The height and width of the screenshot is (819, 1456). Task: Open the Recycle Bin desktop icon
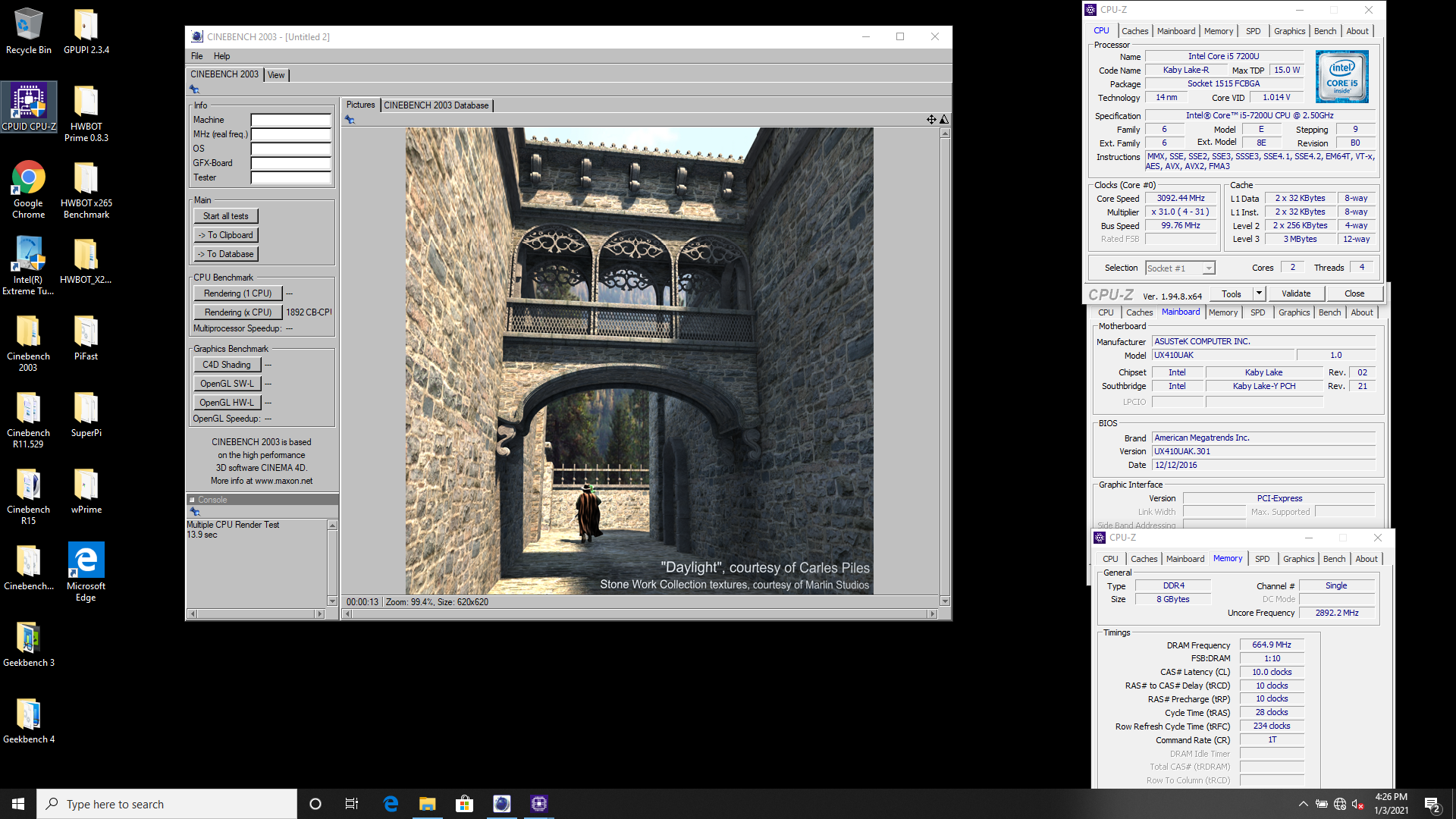29,32
